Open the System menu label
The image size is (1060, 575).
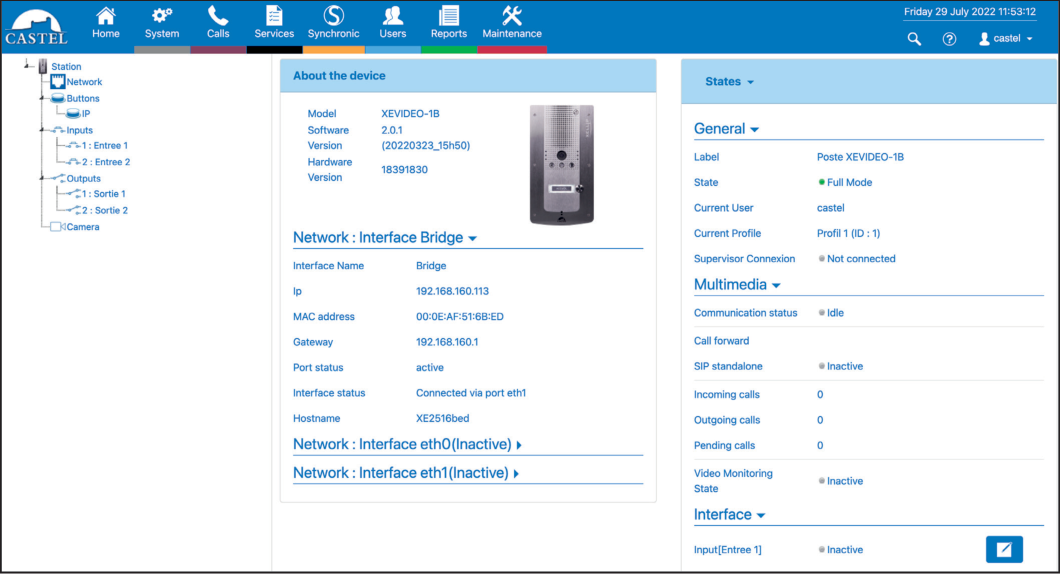(x=162, y=34)
